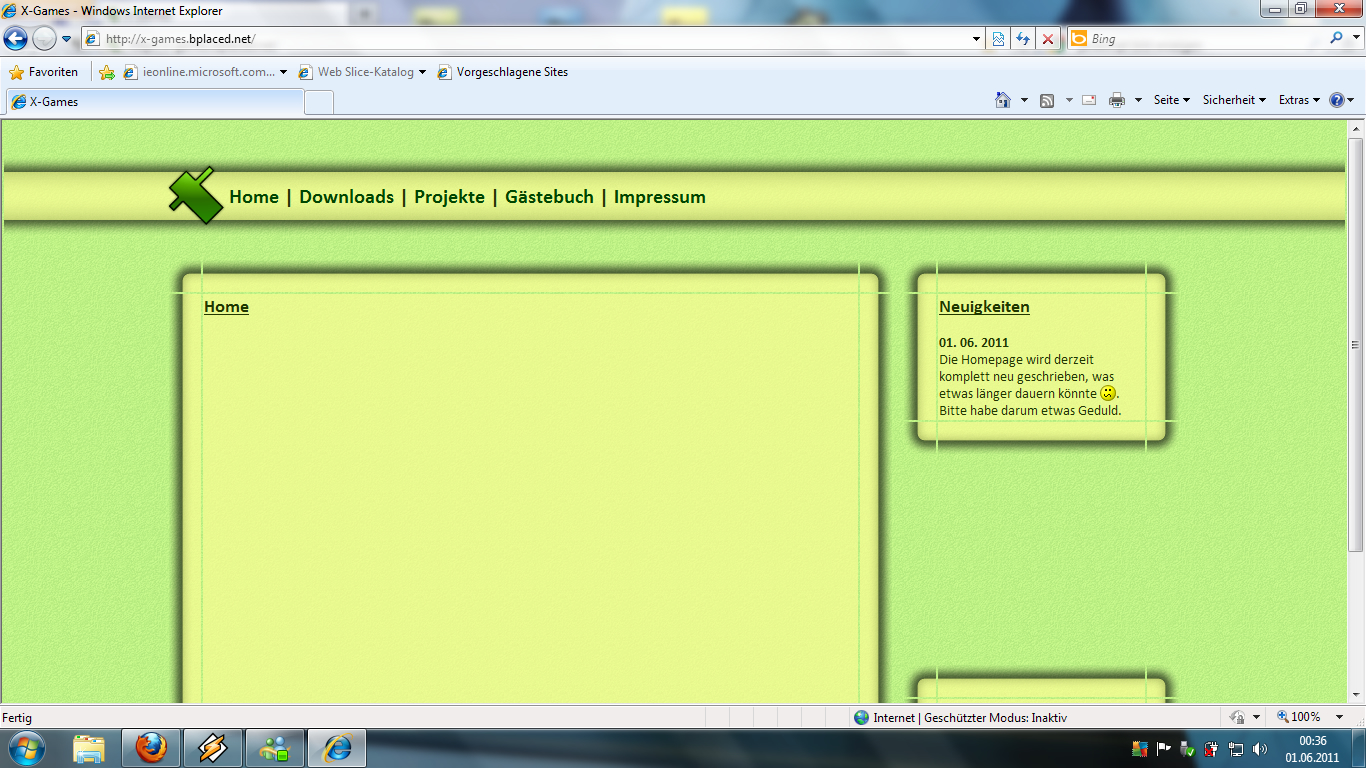Expand the Seite dropdown menu
This screenshot has height=768, width=1366.
click(x=1171, y=100)
